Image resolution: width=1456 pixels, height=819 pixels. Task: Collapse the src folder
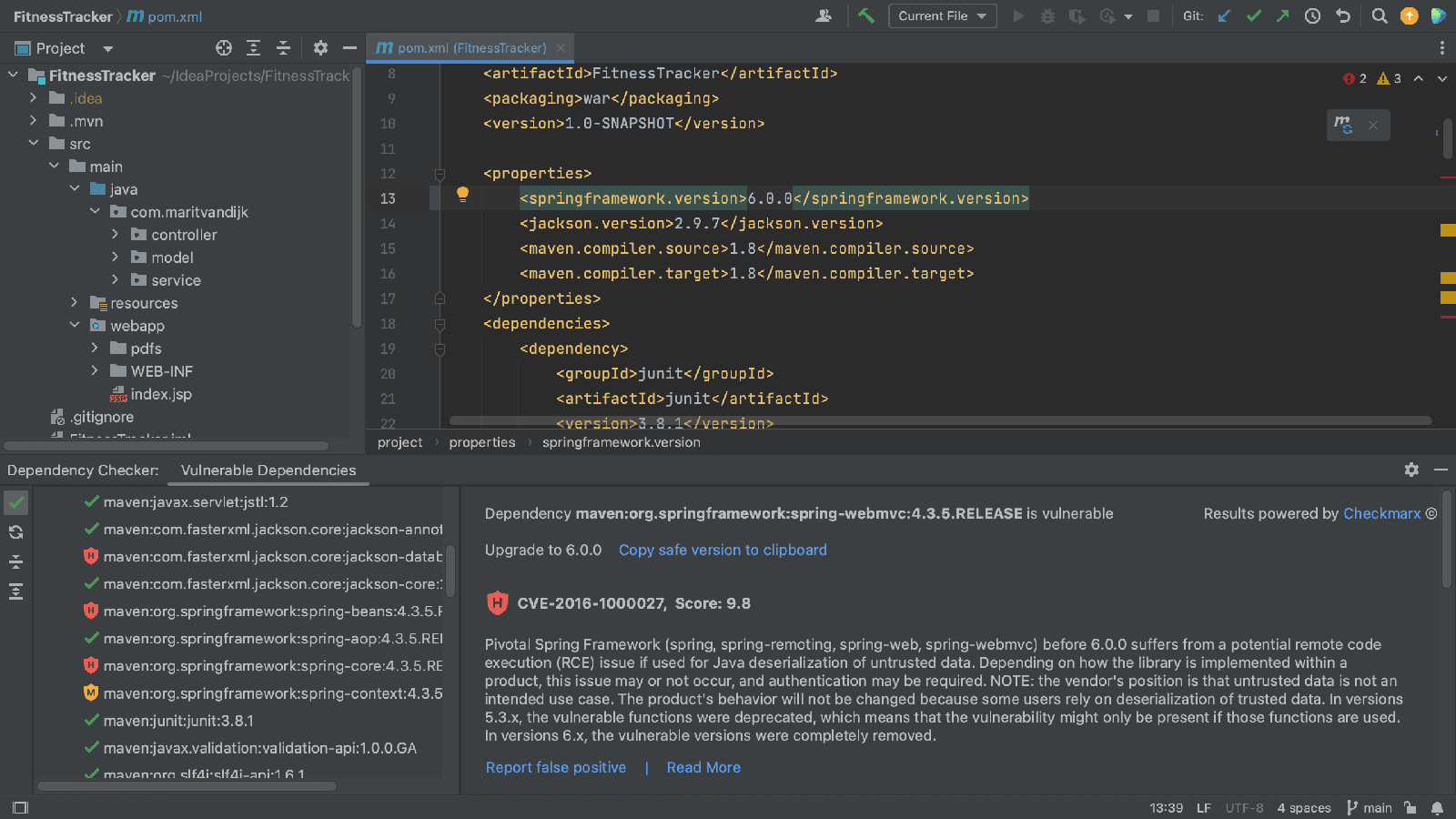click(x=33, y=143)
